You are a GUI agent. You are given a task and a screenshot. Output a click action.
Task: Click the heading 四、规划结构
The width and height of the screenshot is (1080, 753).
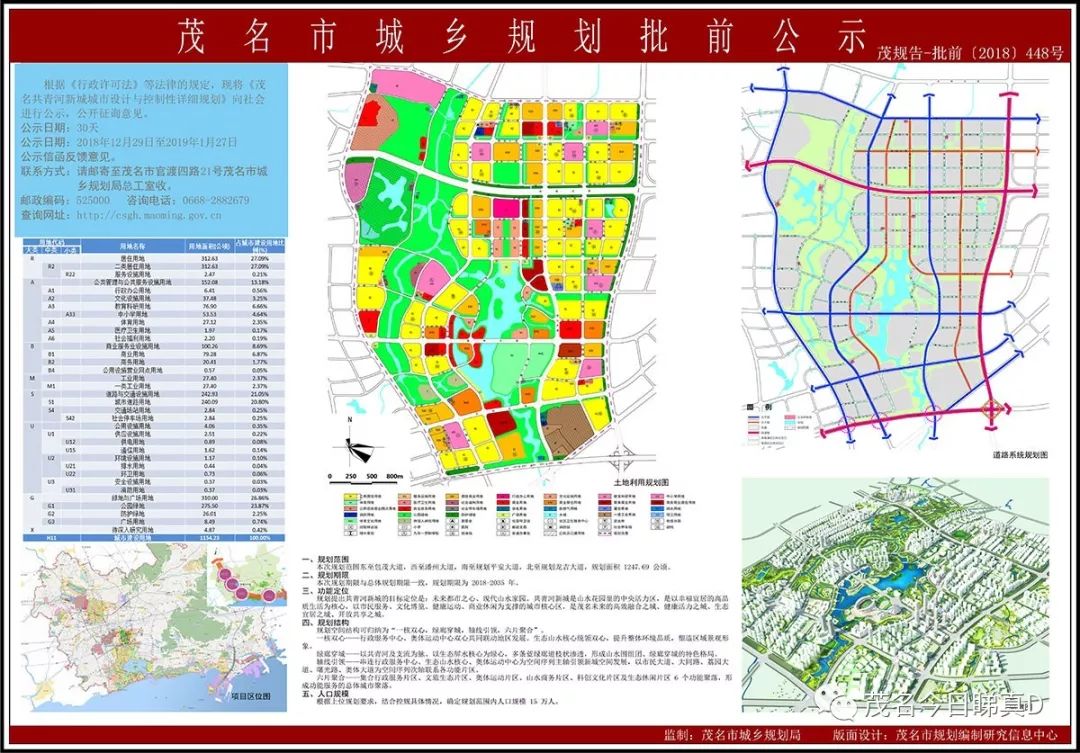tap(326, 622)
